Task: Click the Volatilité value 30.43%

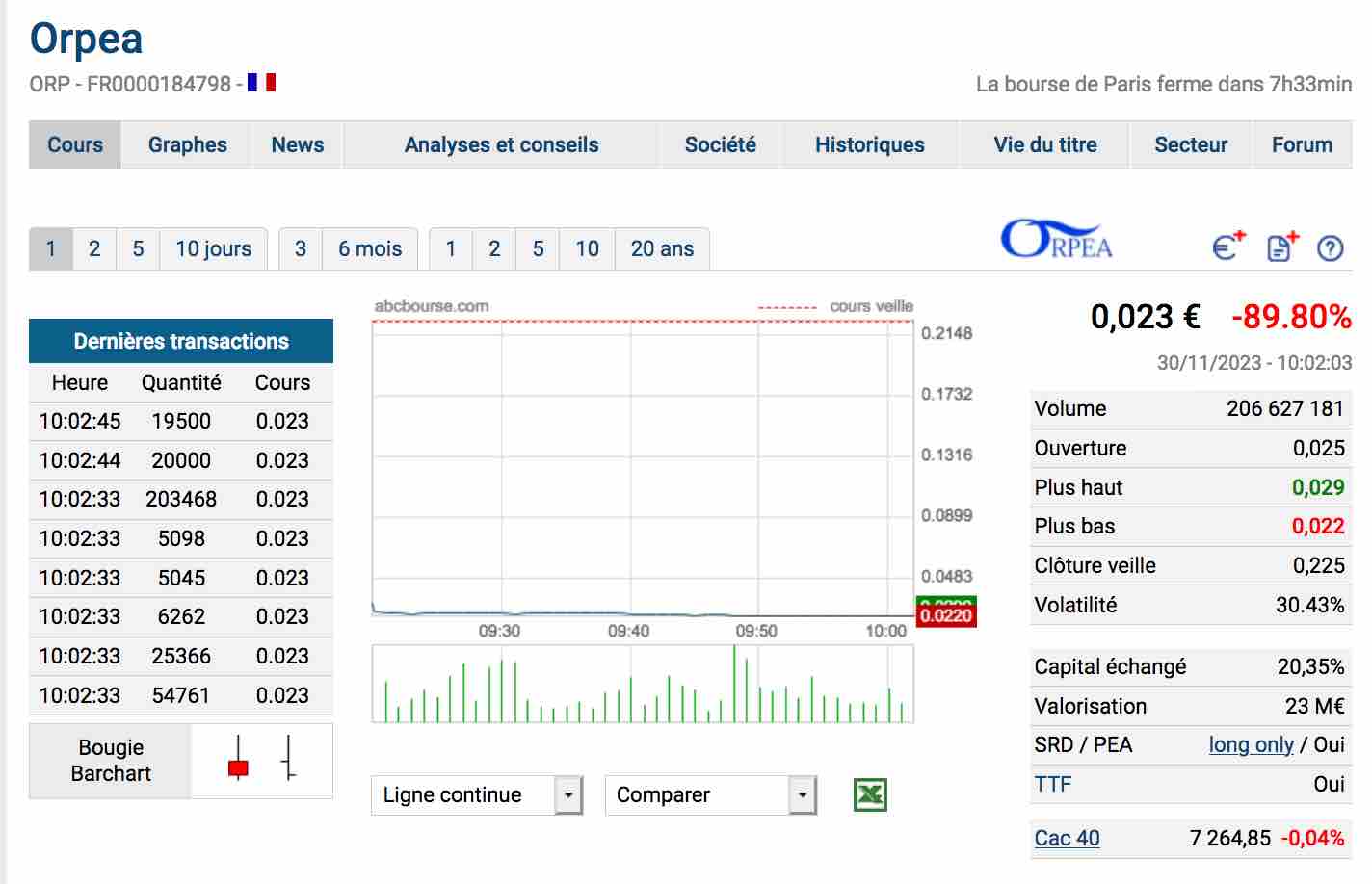Action: 1310,605
